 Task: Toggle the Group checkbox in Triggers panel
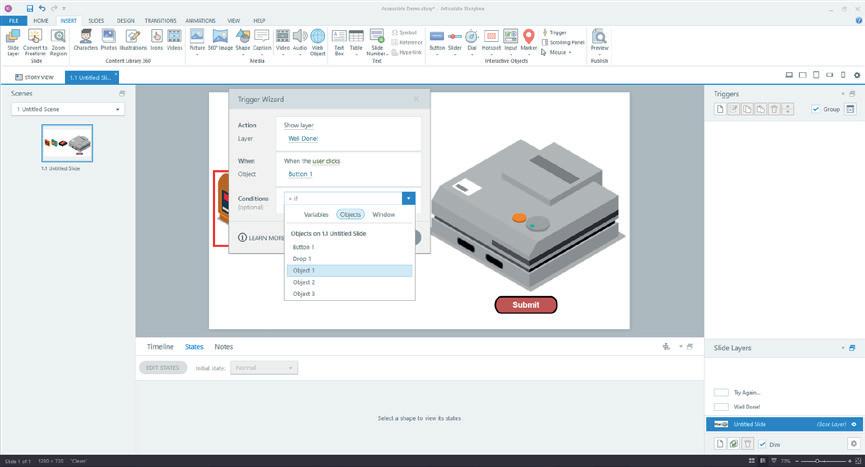point(815,109)
